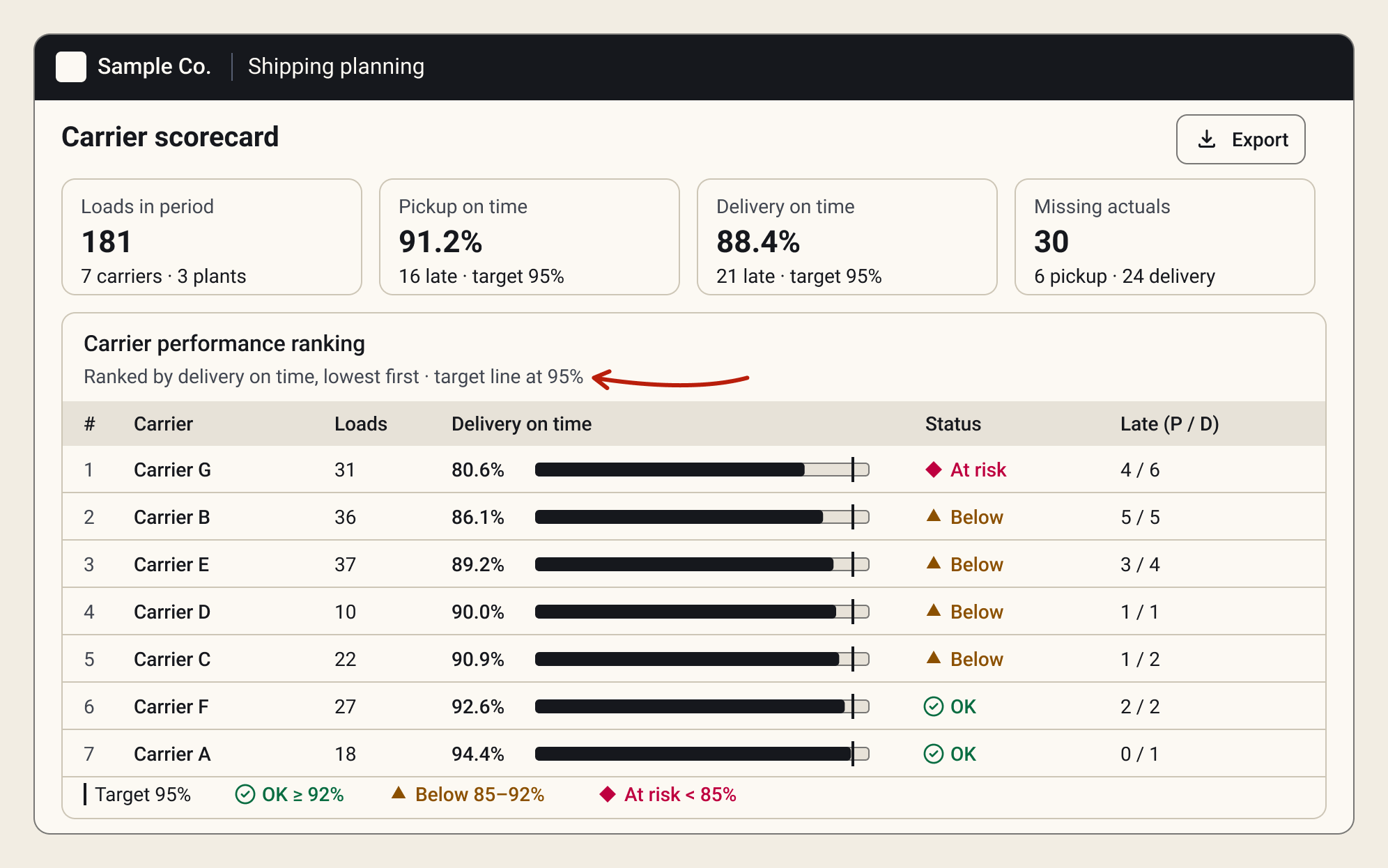1388x868 pixels.
Task: Click the At risk diamond icon in the legend
Action: tap(608, 794)
